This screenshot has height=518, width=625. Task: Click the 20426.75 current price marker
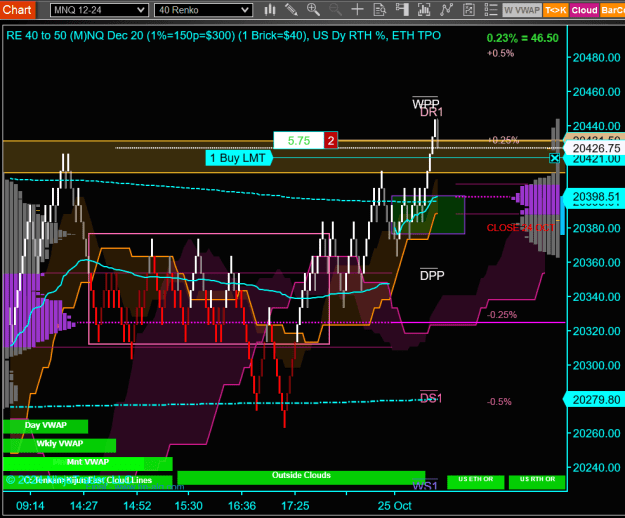click(594, 148)
